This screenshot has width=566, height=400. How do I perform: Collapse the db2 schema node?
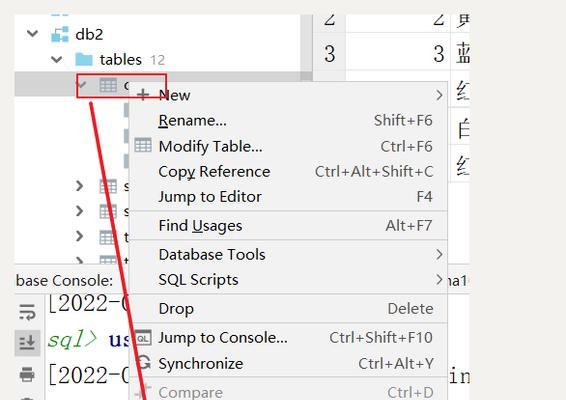(x=32, y=34)
